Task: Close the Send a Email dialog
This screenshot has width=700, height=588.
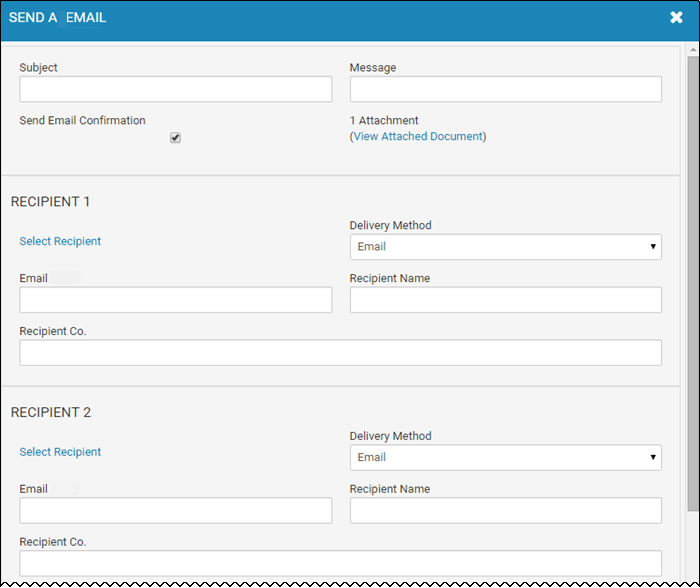Action: (676, 17)
